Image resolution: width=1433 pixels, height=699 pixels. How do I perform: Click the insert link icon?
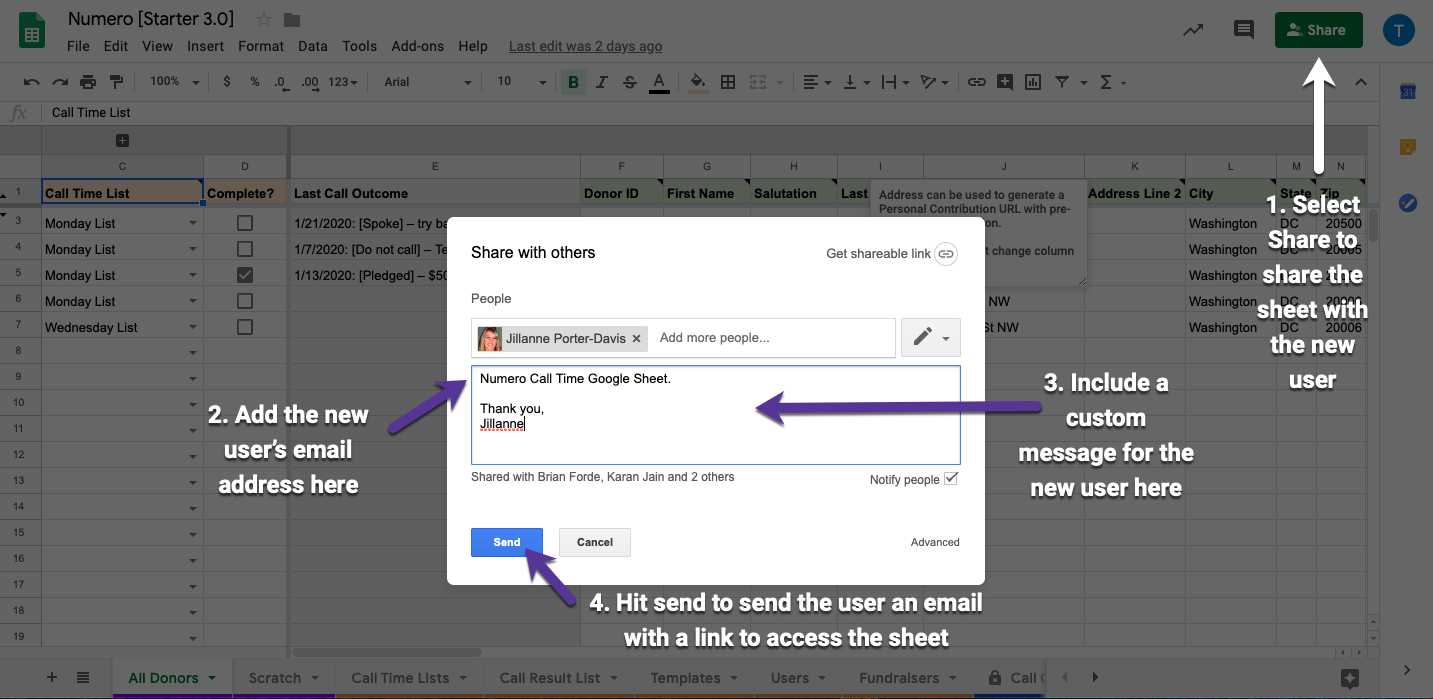tap(976, 82)
